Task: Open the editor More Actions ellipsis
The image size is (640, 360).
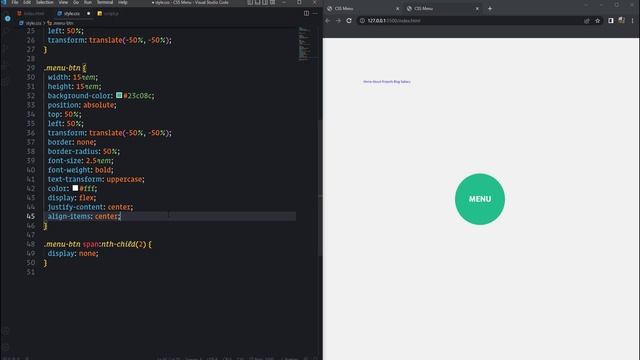Action: (x=315, y=13)
